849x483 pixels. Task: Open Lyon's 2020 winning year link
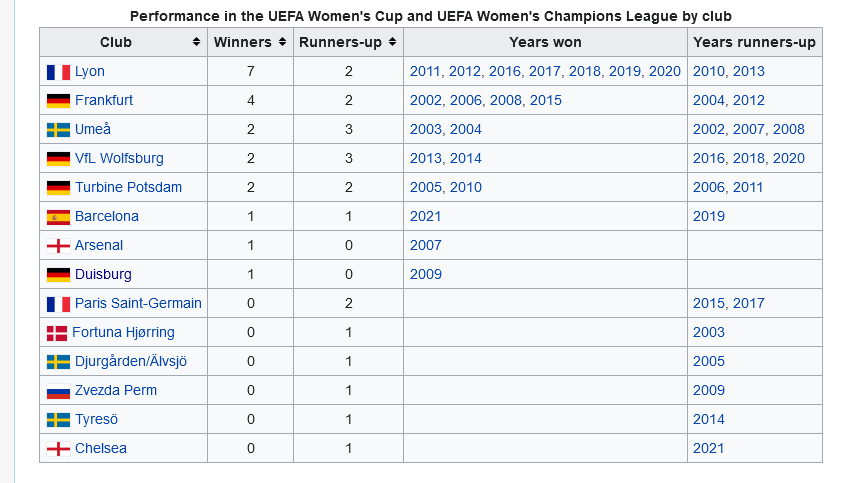(x=664, y=71)
